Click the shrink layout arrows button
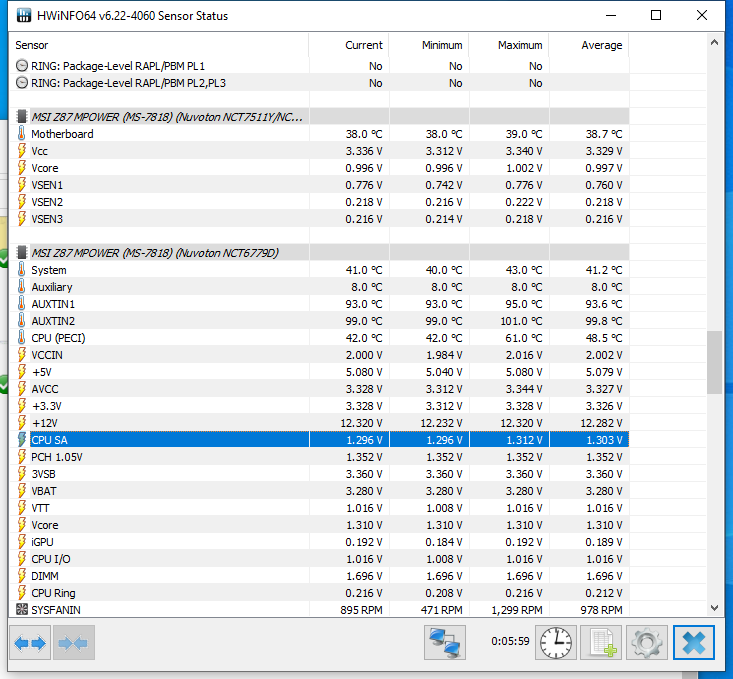 pos(73,643)
